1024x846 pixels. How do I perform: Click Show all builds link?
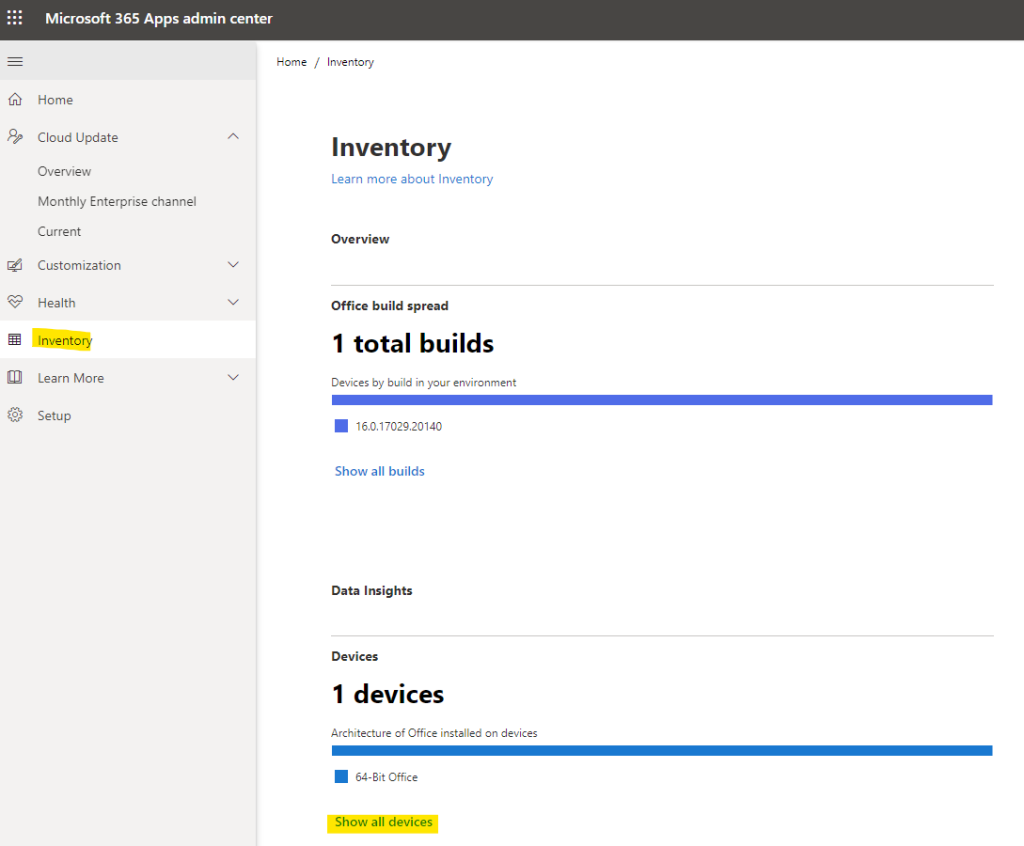coord(379,471)
